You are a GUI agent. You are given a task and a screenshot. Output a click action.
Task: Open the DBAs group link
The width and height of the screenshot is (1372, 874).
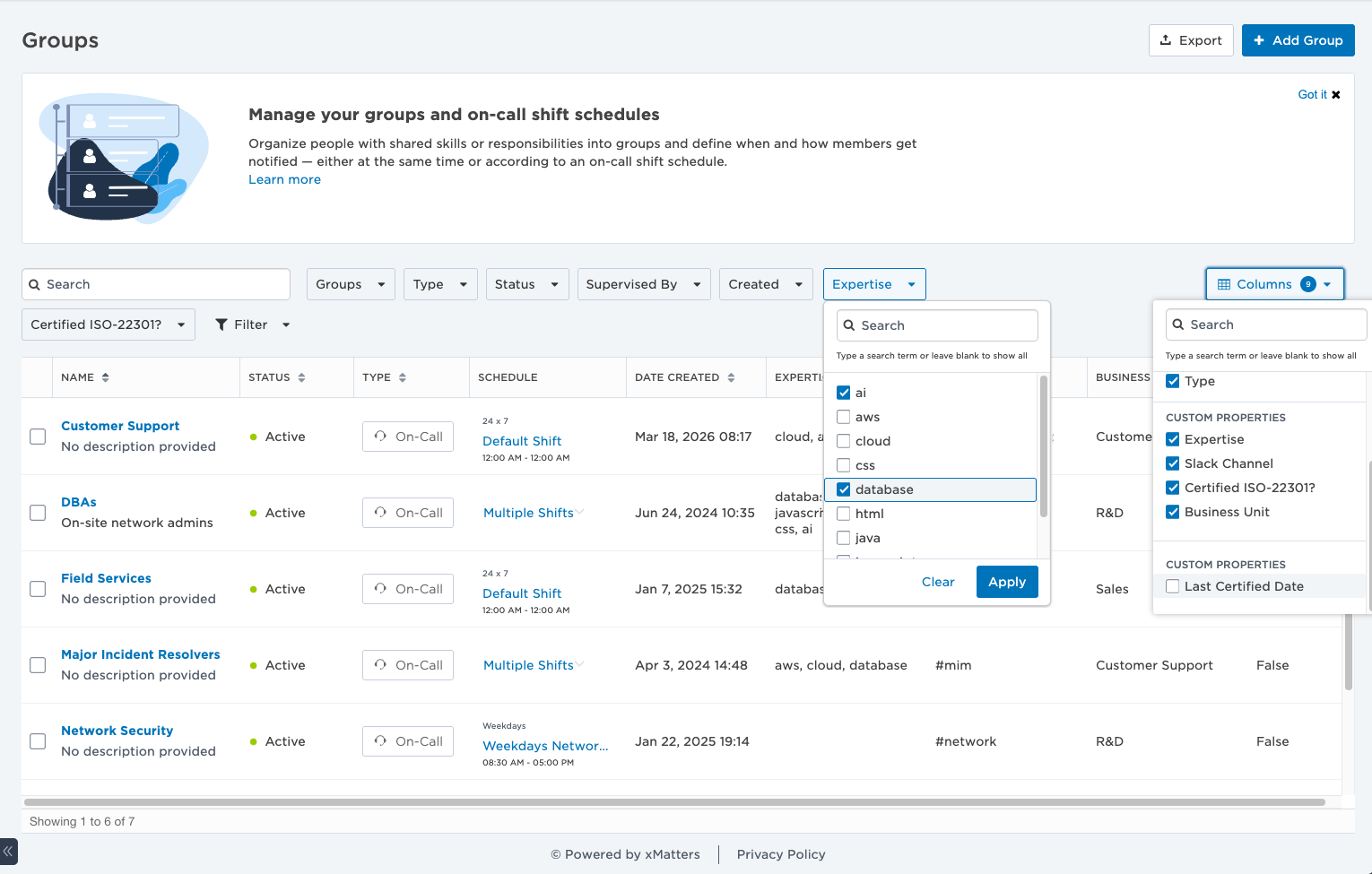(x=79, y=502)
